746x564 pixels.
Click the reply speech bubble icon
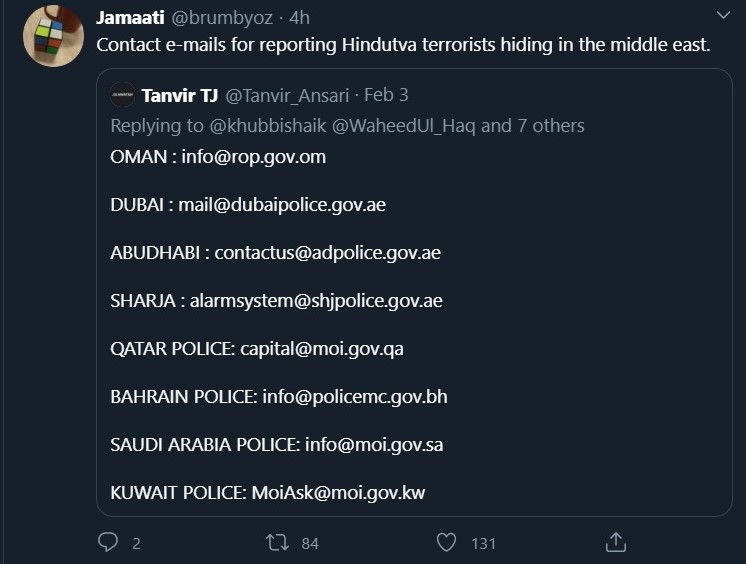(108, 542)
